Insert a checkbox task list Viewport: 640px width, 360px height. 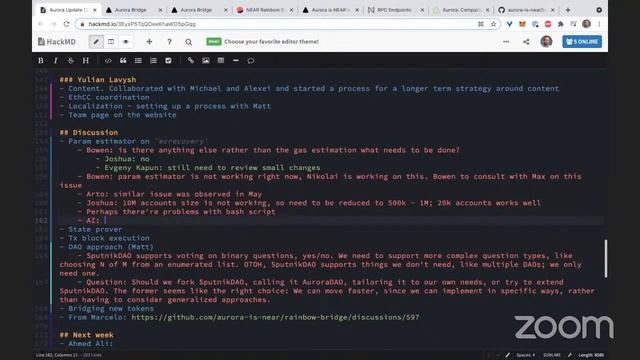click(x=168, y=60)
